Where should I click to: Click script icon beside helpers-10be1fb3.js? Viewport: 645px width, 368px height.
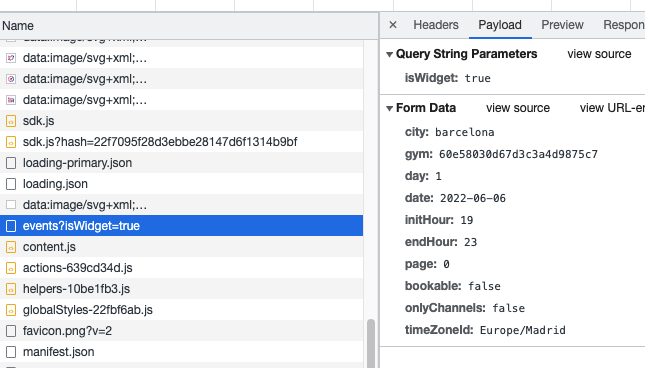coord(11,289)
